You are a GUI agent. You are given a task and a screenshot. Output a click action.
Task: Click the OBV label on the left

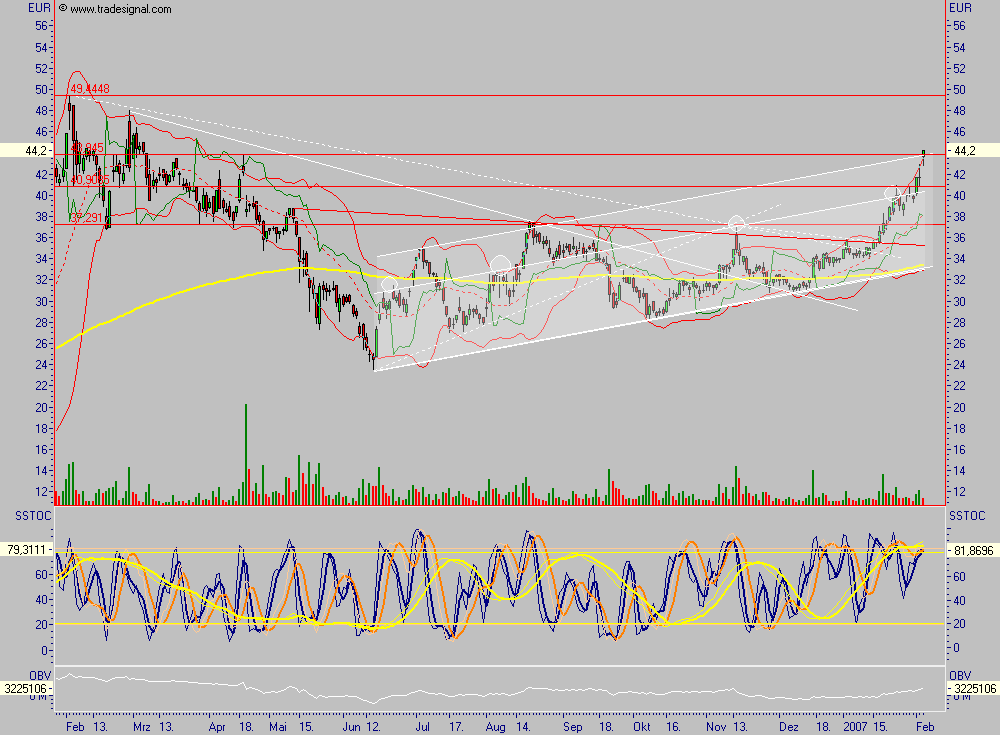40,676
